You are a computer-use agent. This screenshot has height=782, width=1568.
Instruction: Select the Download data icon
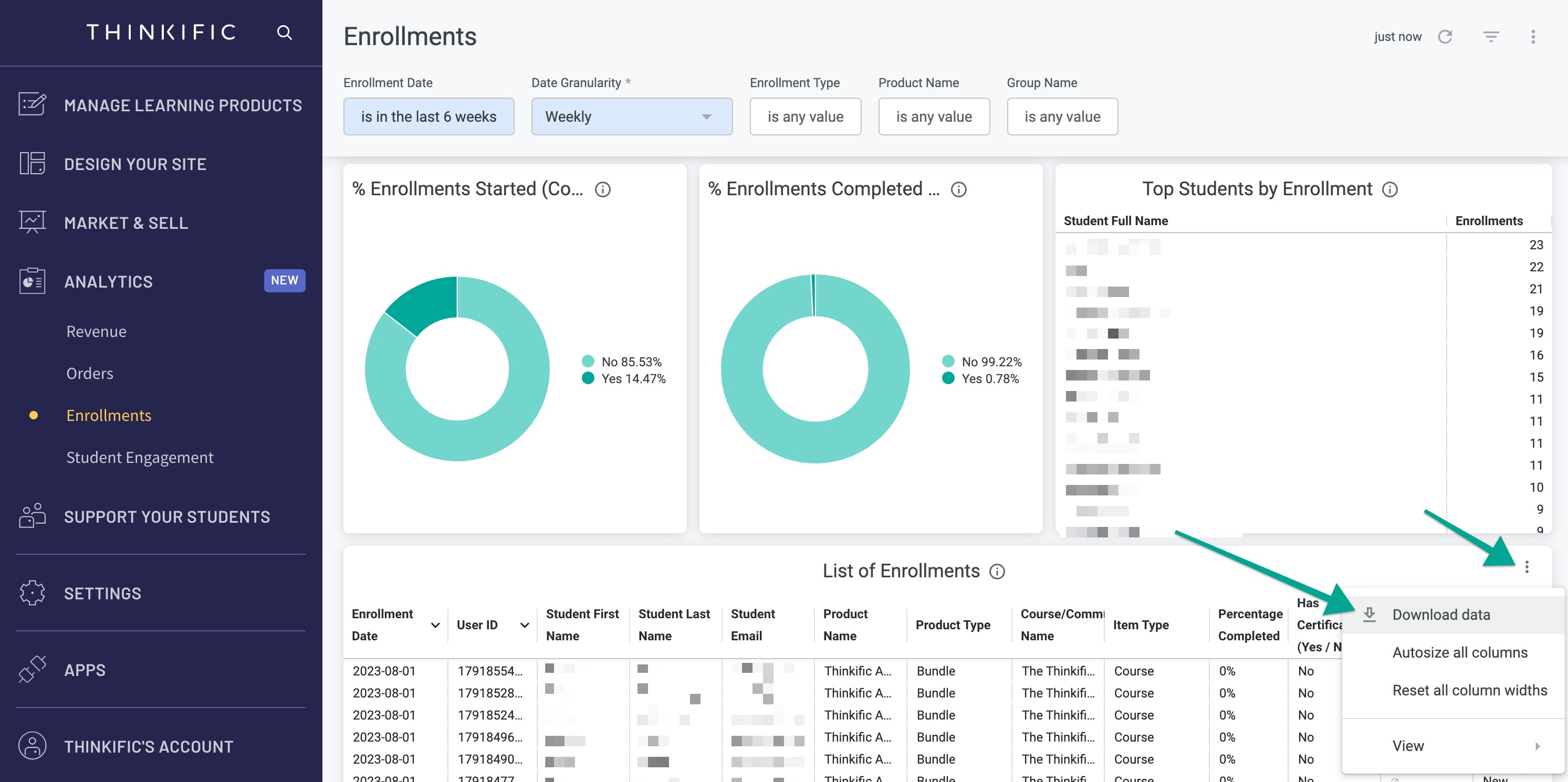click(1370, 615)
